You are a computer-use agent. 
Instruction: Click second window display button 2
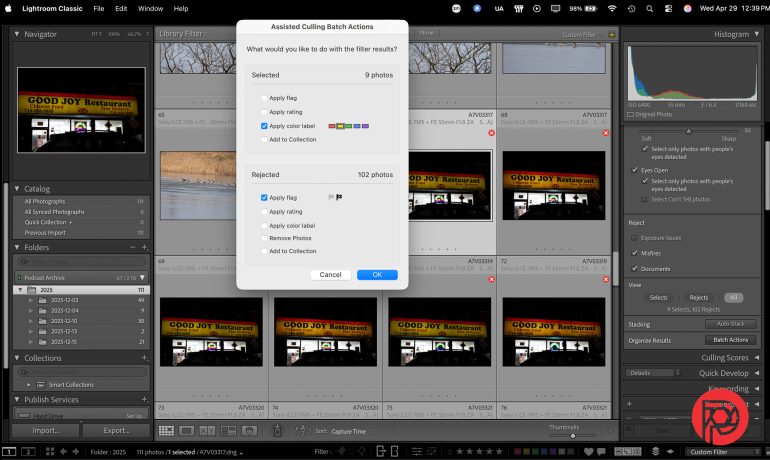(x=28, y=452)
